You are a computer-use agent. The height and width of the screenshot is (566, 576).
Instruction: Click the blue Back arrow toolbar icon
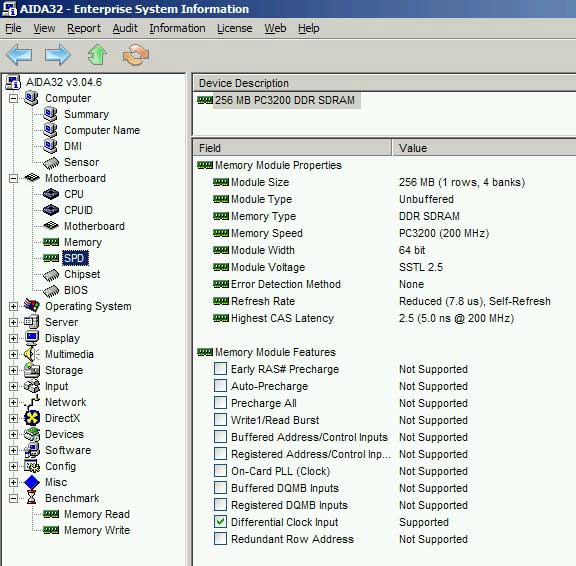[x=19, y=55]
